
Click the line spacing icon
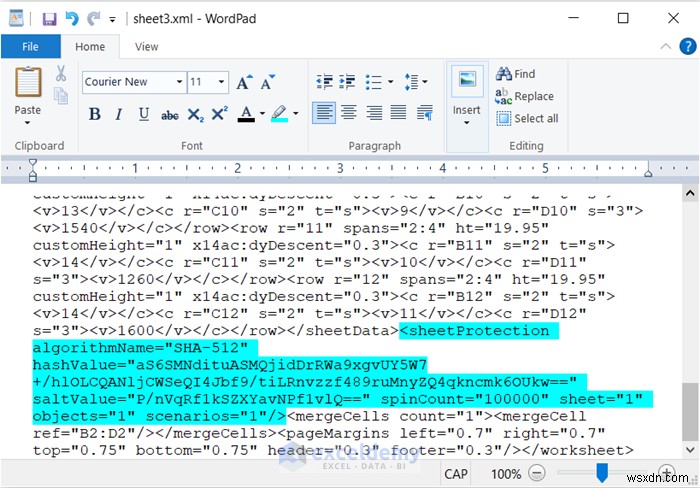411,82
